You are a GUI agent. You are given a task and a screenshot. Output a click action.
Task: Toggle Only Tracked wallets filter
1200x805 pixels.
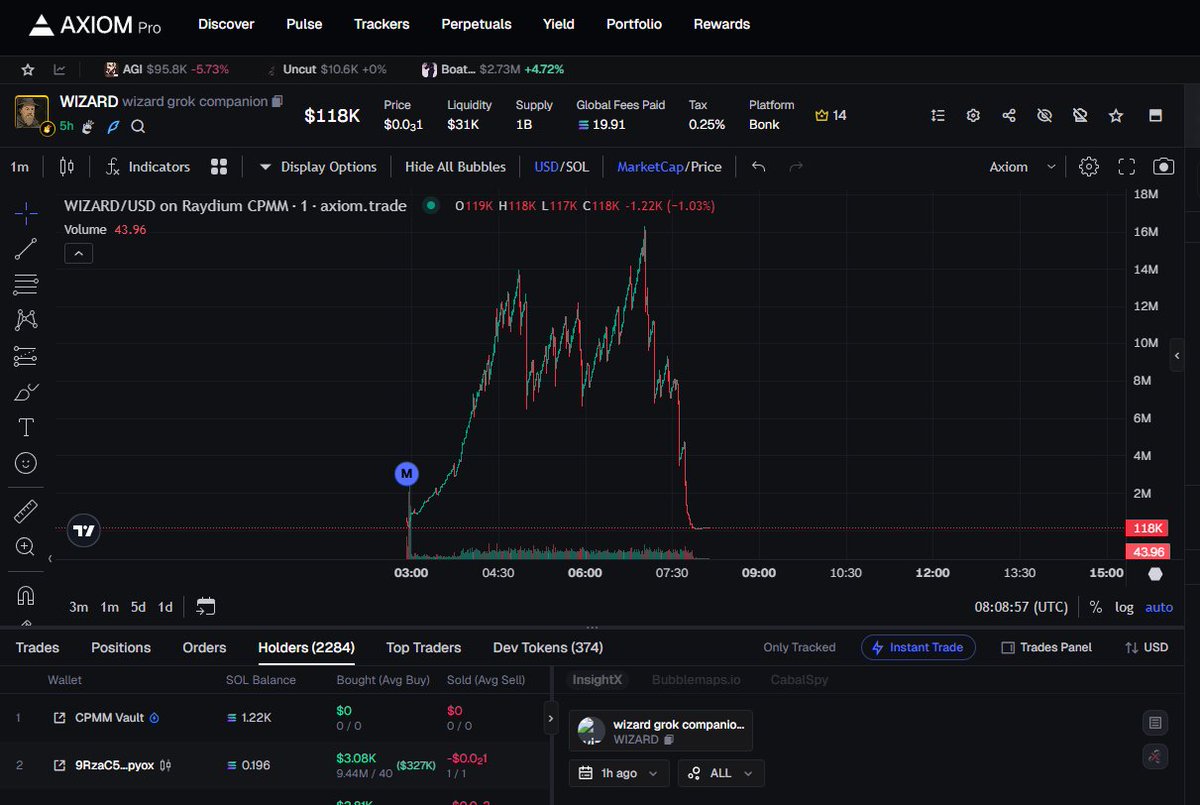(799, 647)
